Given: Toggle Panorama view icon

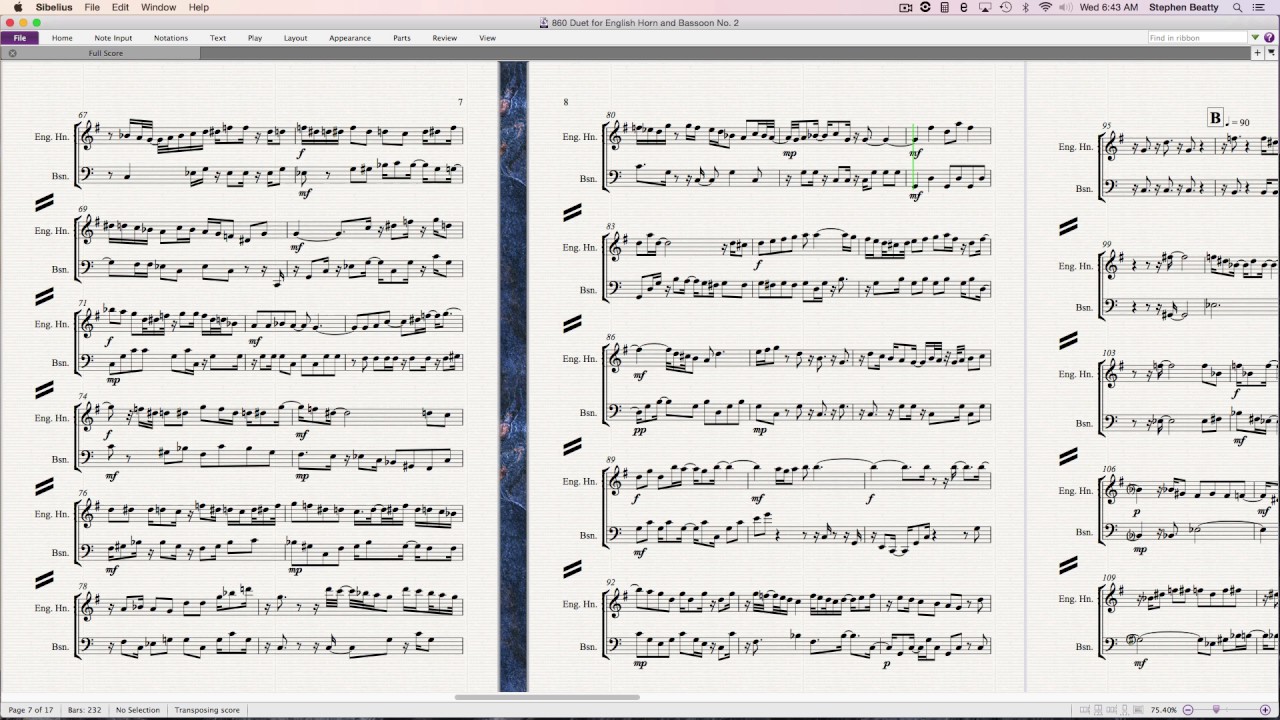Looking at the screenshot, I should pos(1137,710).
